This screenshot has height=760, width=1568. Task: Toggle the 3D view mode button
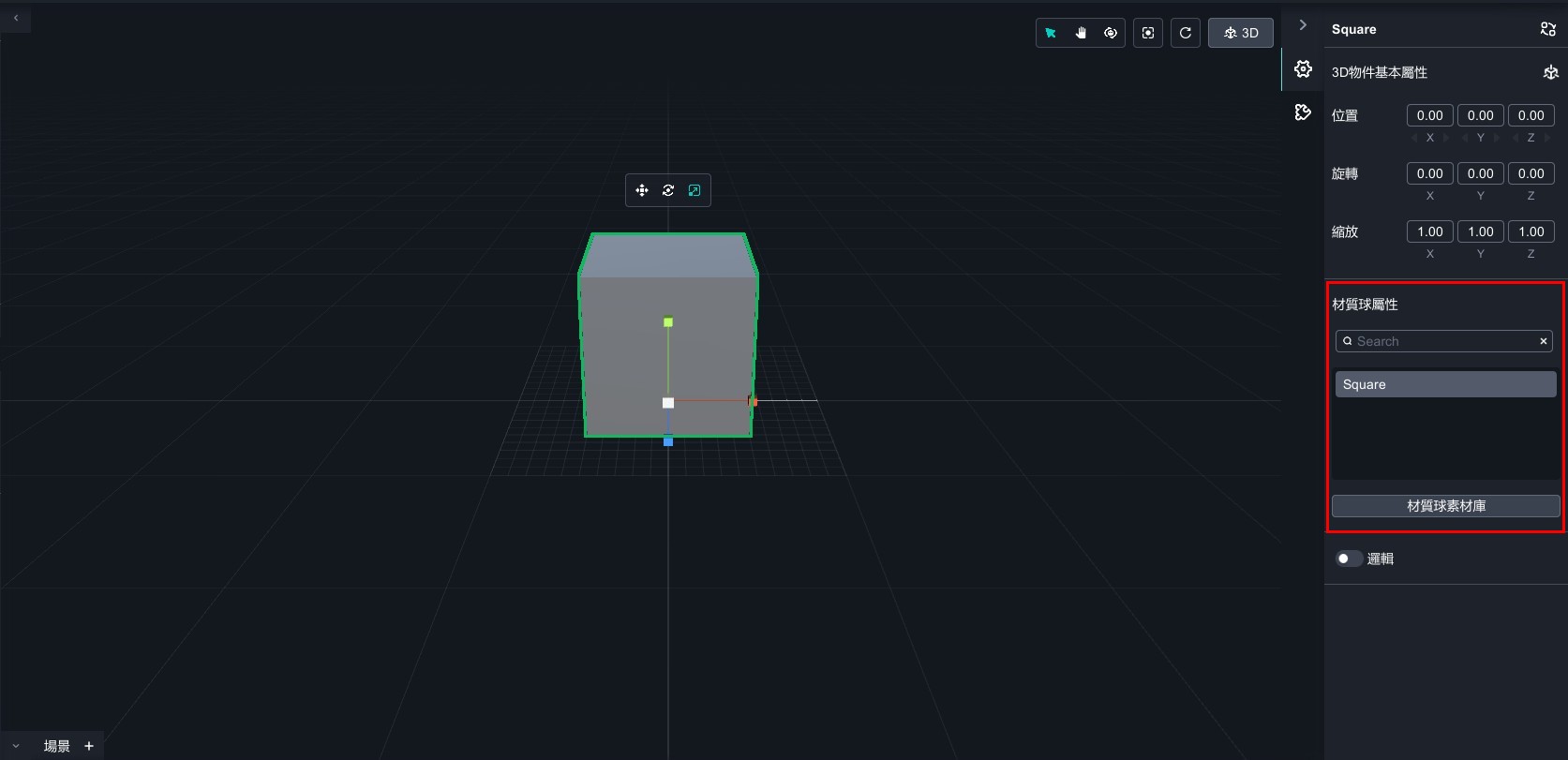click(1240, 33)
